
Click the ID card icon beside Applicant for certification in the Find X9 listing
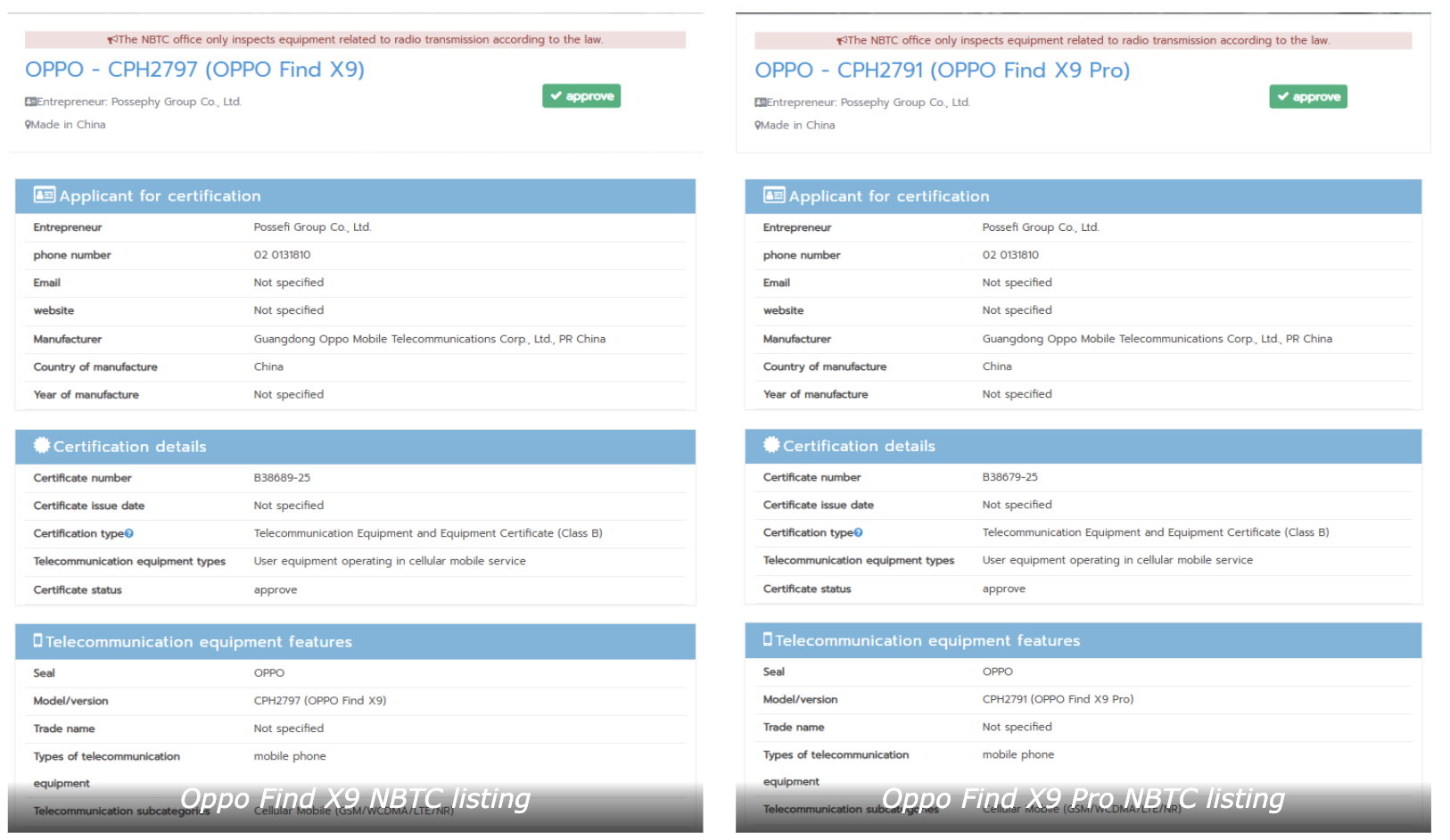pos(44,194)
